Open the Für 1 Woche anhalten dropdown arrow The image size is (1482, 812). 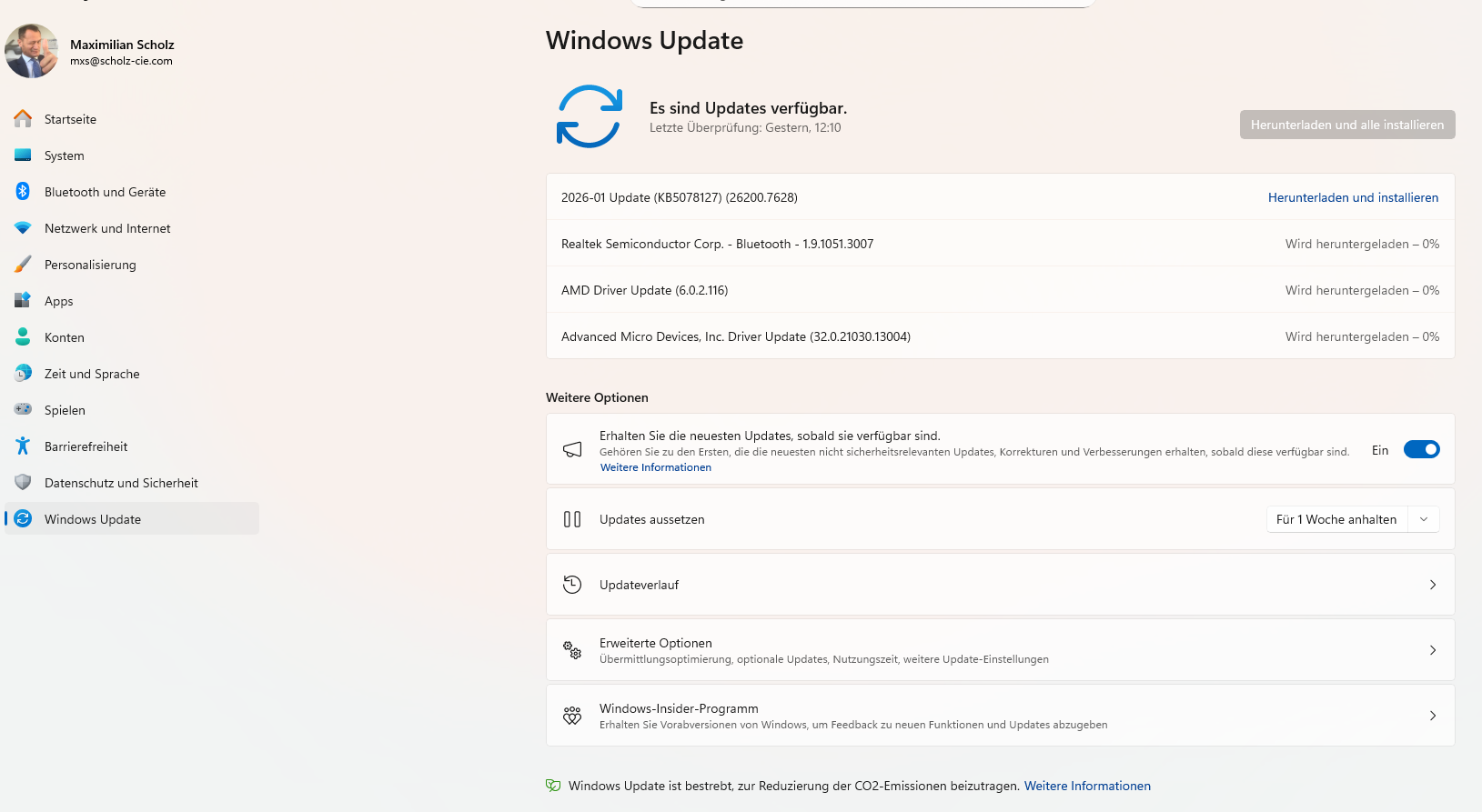pos(1424,519)
